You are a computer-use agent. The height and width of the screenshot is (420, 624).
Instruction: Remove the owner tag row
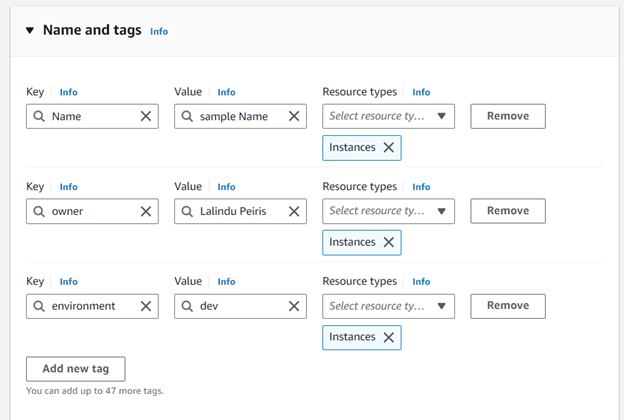508,211
